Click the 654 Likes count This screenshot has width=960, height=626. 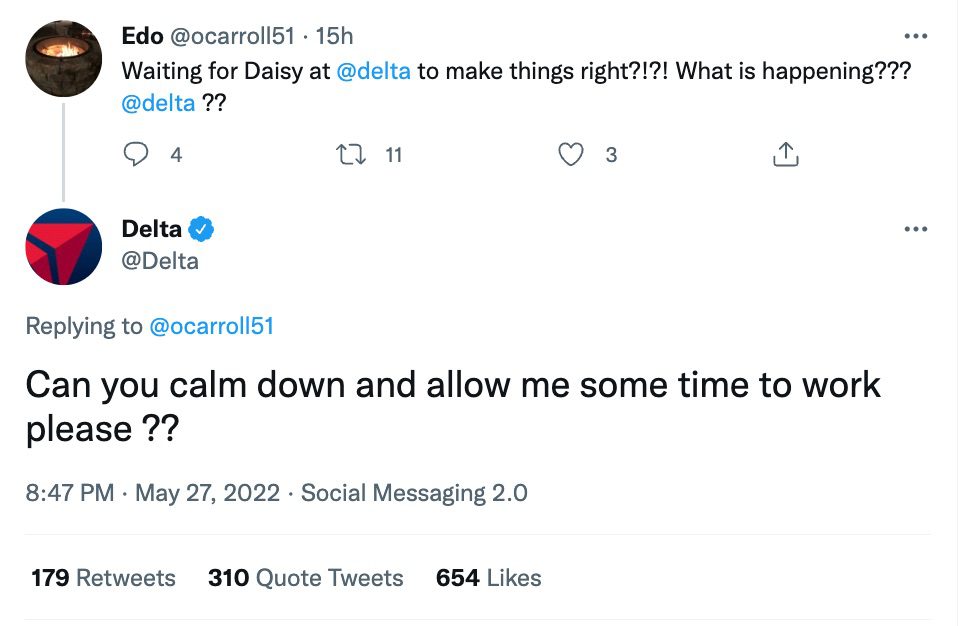tap(487, 578)
